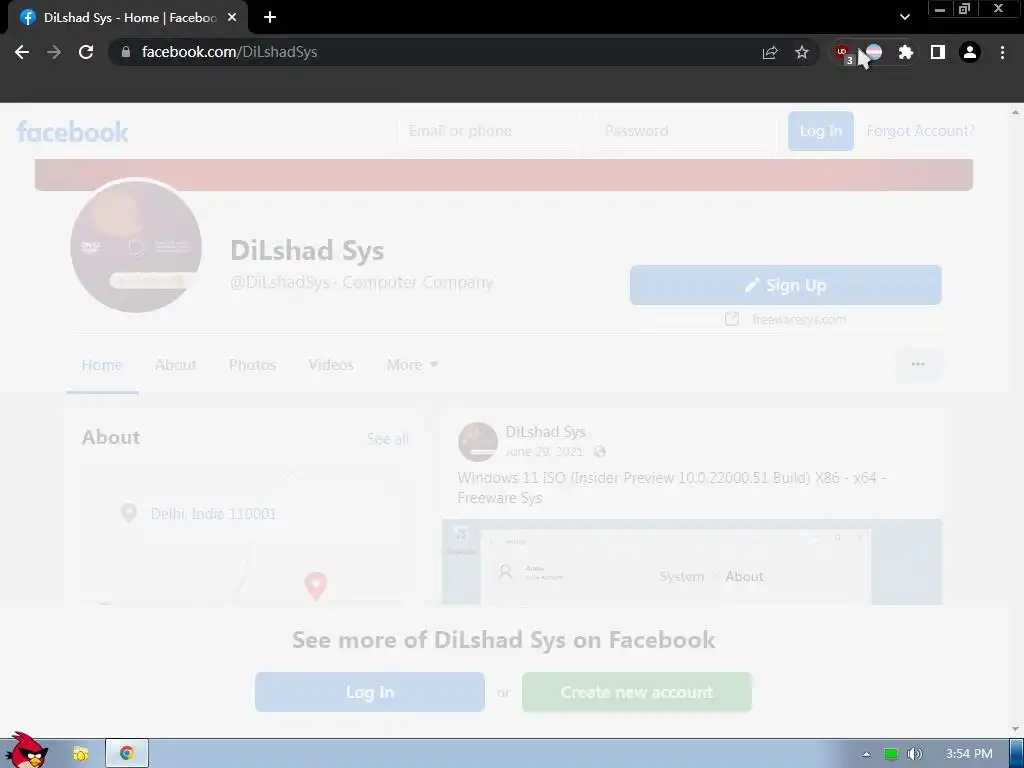Click the post public globe icon
This screenshot has width=1024, height=768.
(600, 452)
